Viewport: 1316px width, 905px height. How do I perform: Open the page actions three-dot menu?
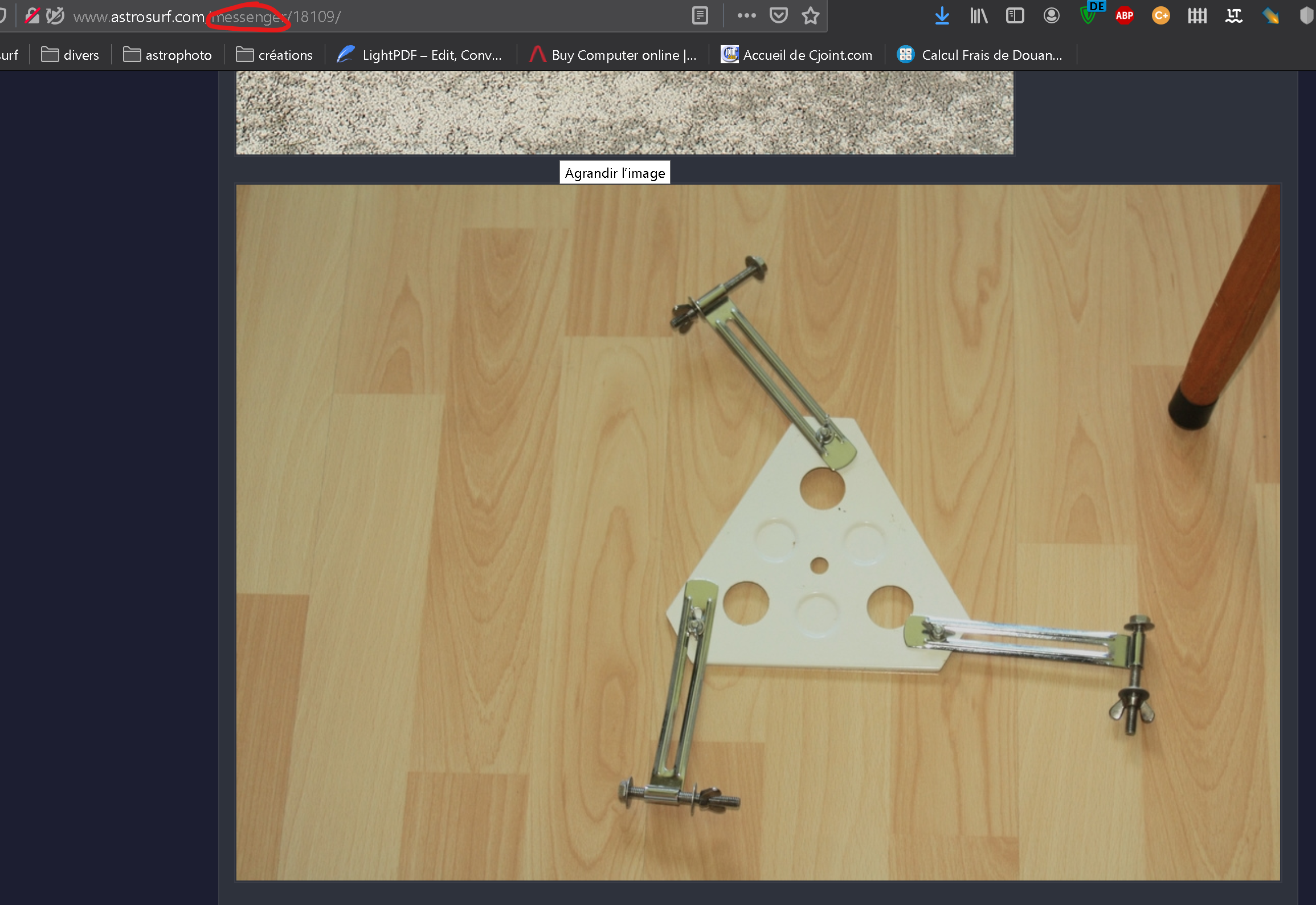pos(746,16)
